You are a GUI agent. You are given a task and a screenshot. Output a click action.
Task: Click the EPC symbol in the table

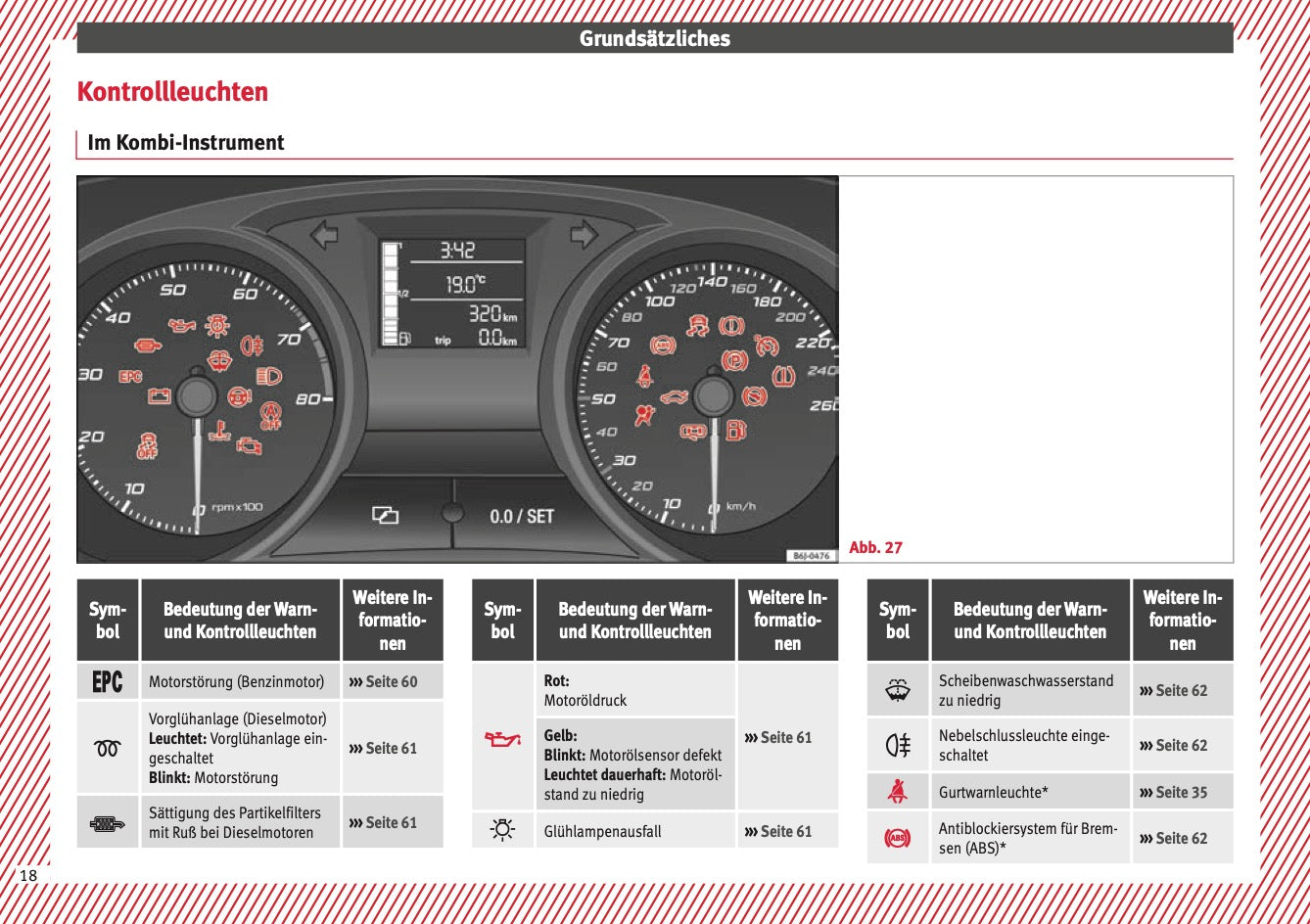[x=108, y=681]
